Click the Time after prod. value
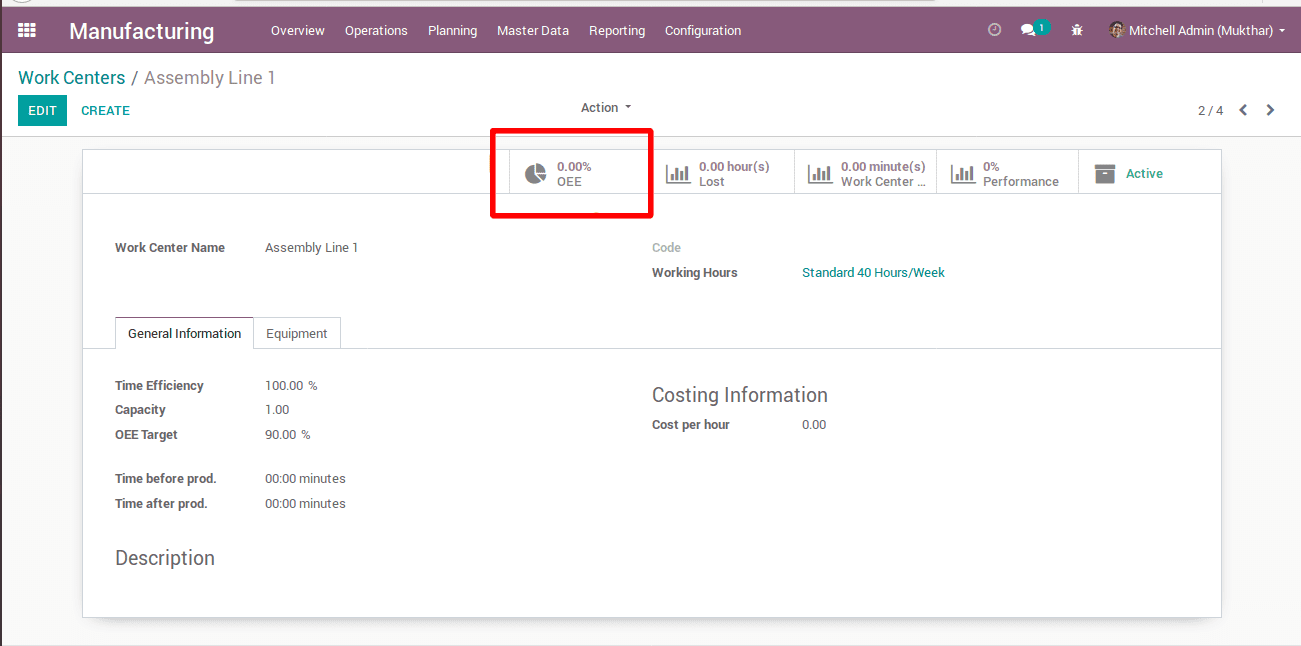This screenshot has width=1301, height=646. tap(305, 503)
